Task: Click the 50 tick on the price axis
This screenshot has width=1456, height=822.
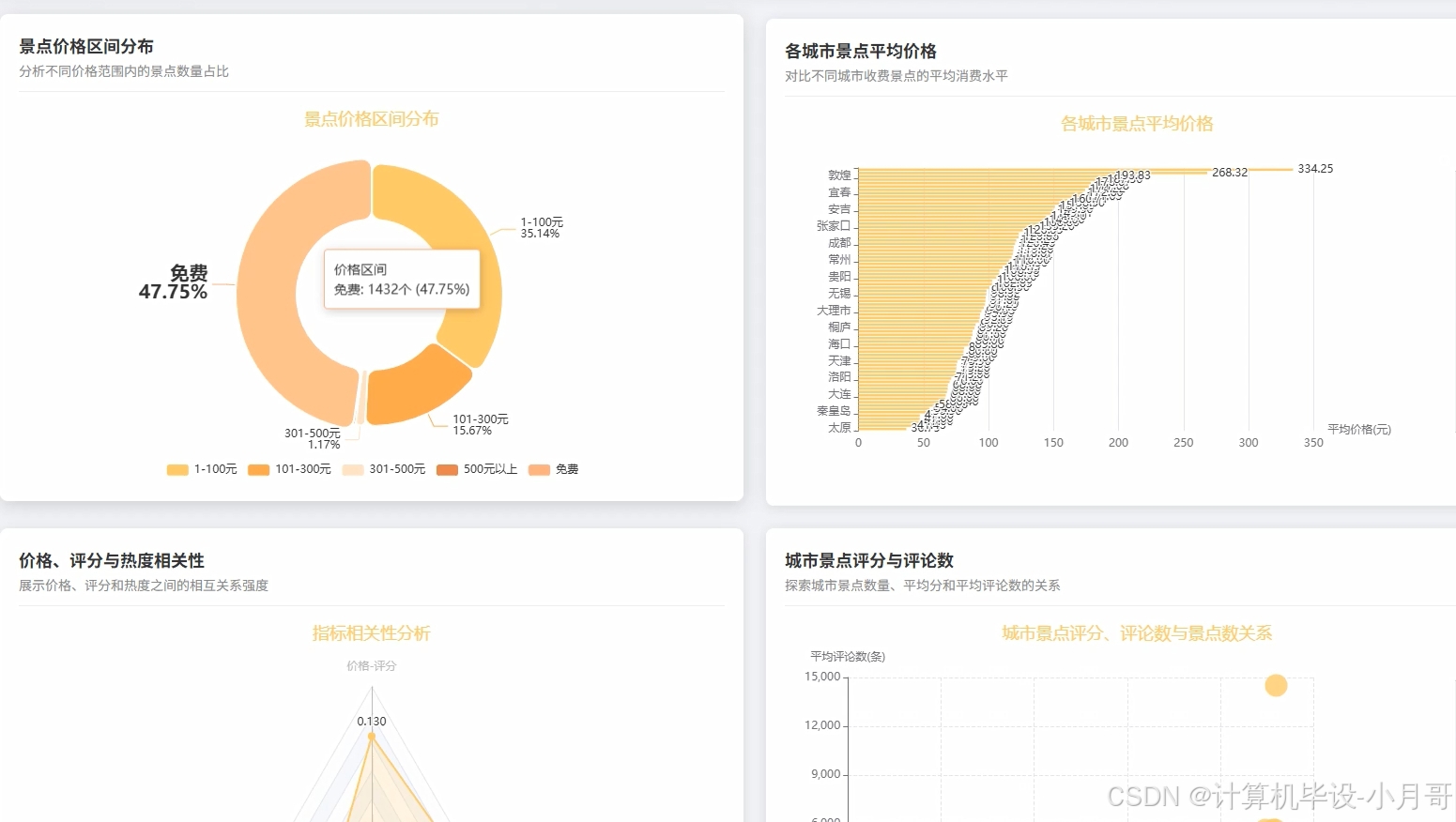Action: 924,443
